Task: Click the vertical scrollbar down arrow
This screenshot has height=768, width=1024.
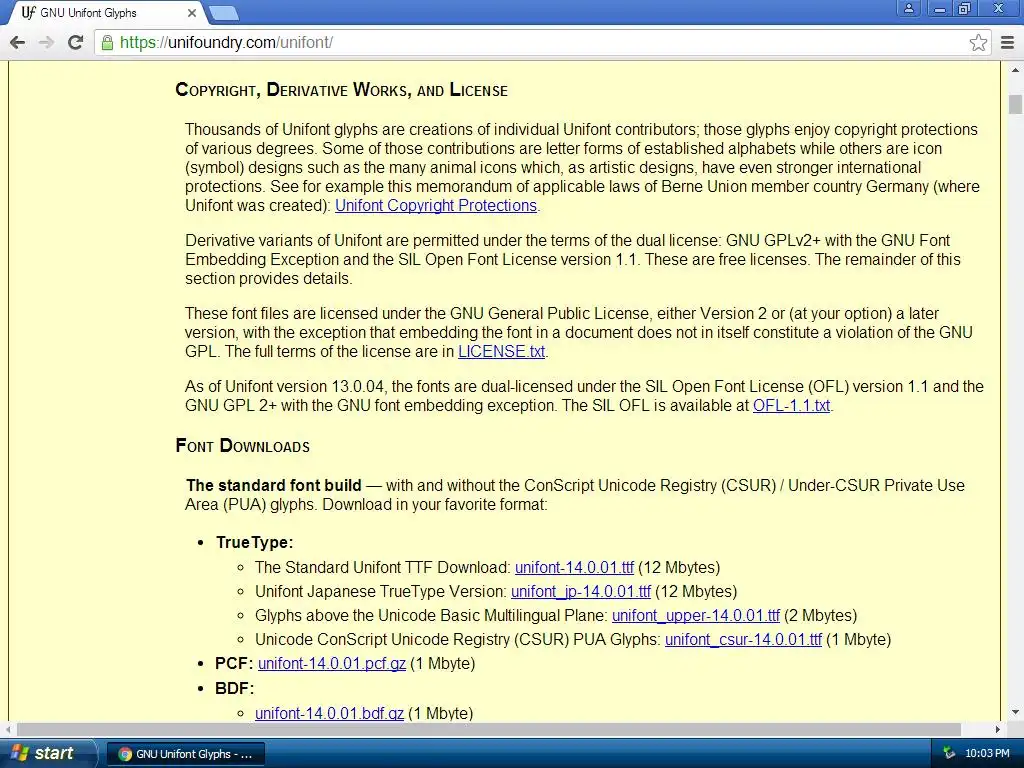Action: pos(1015,712)
